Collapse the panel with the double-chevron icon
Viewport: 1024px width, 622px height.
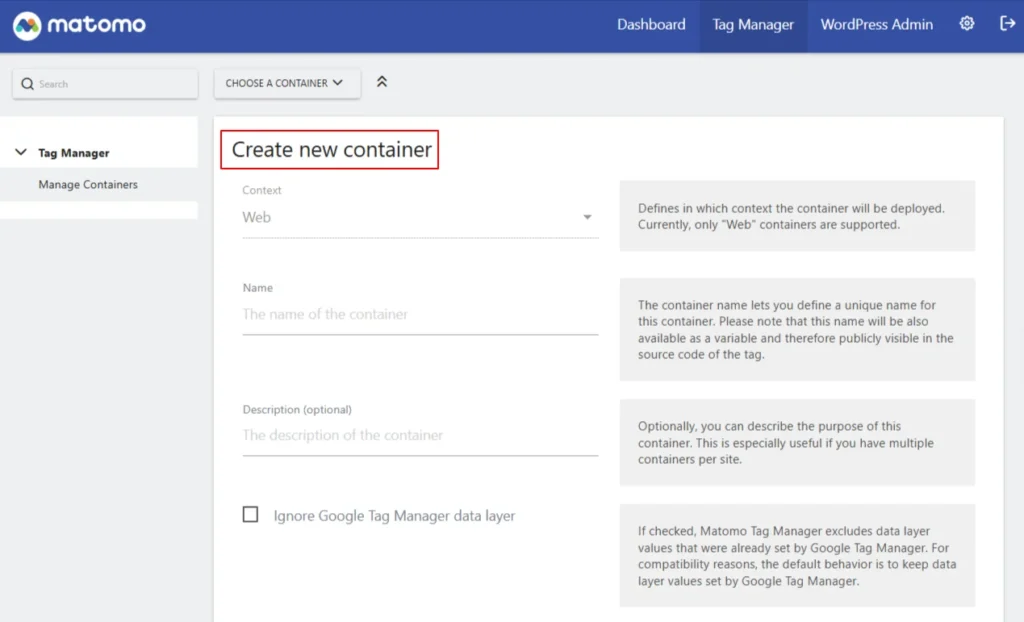381,82
